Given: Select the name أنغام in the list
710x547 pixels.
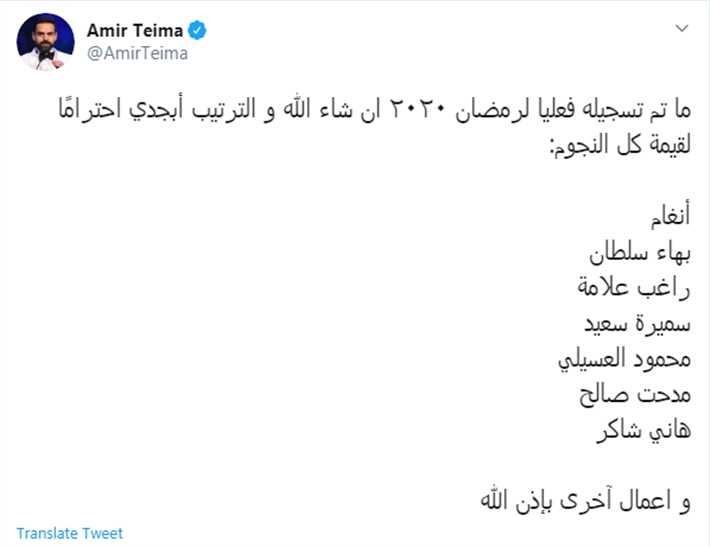Looking at the screenshot, I should [x=671, y=214].
